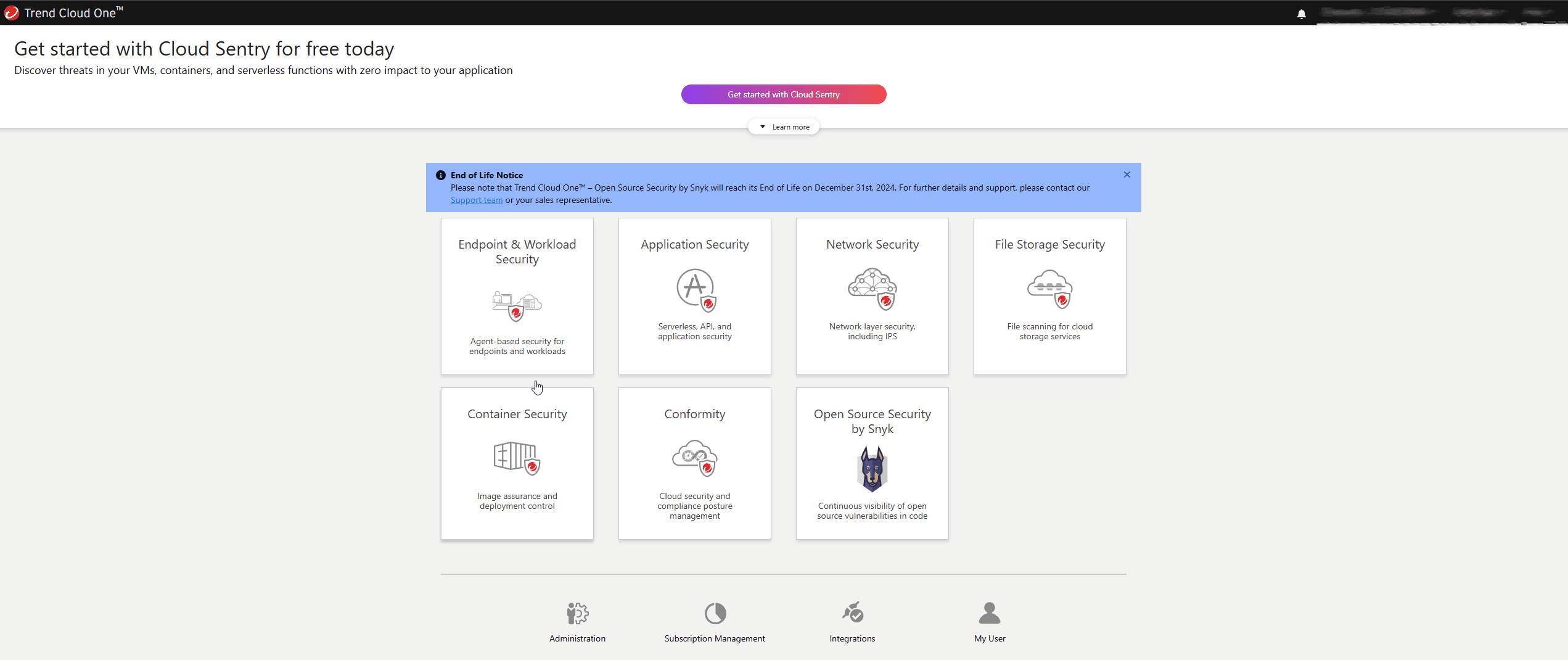Click the Trend Cloud One logo
This screenshot has width=1568, height=660.
point(12,13)
